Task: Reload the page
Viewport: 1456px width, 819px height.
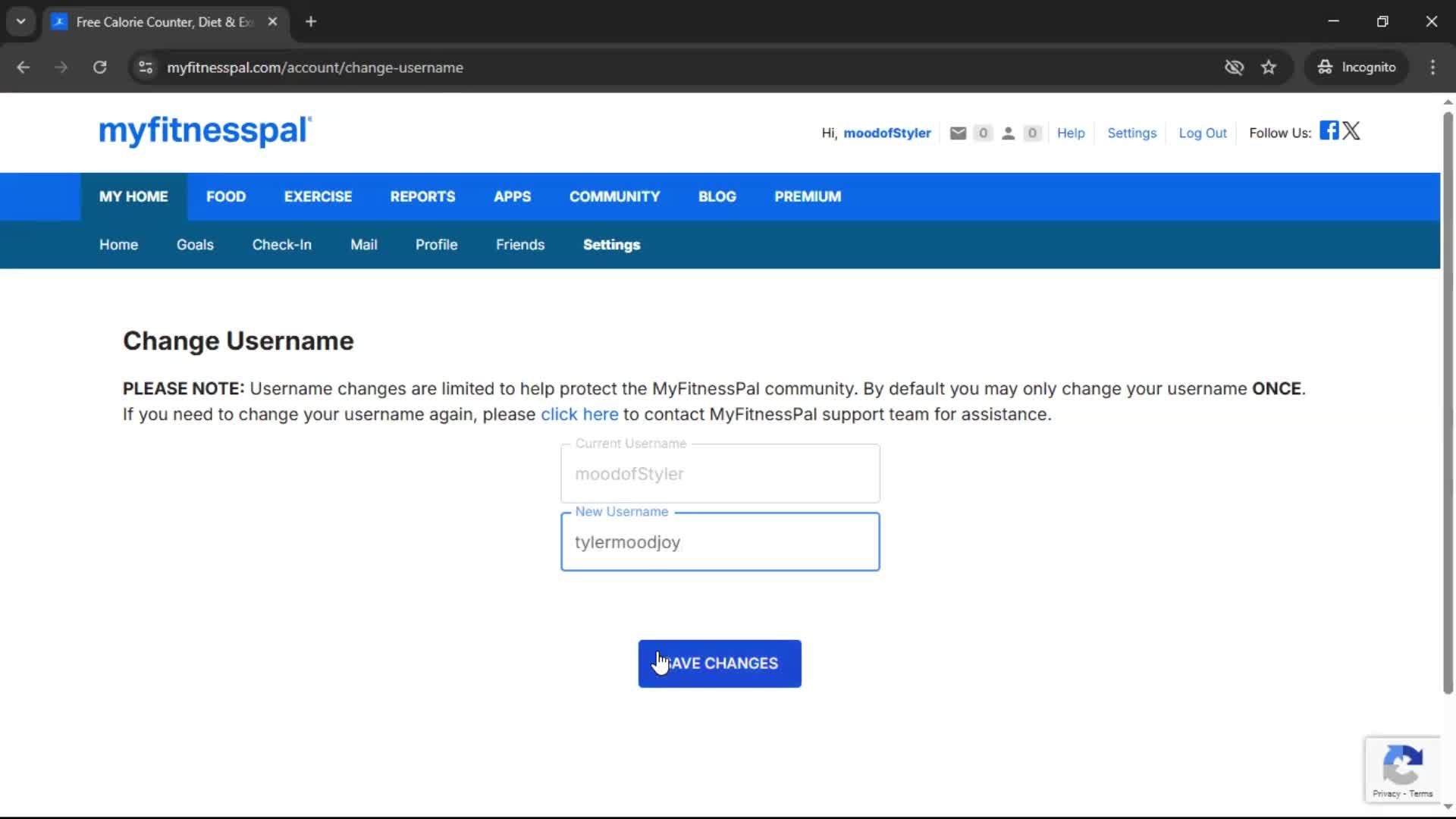Action: (x=99, y=67)
